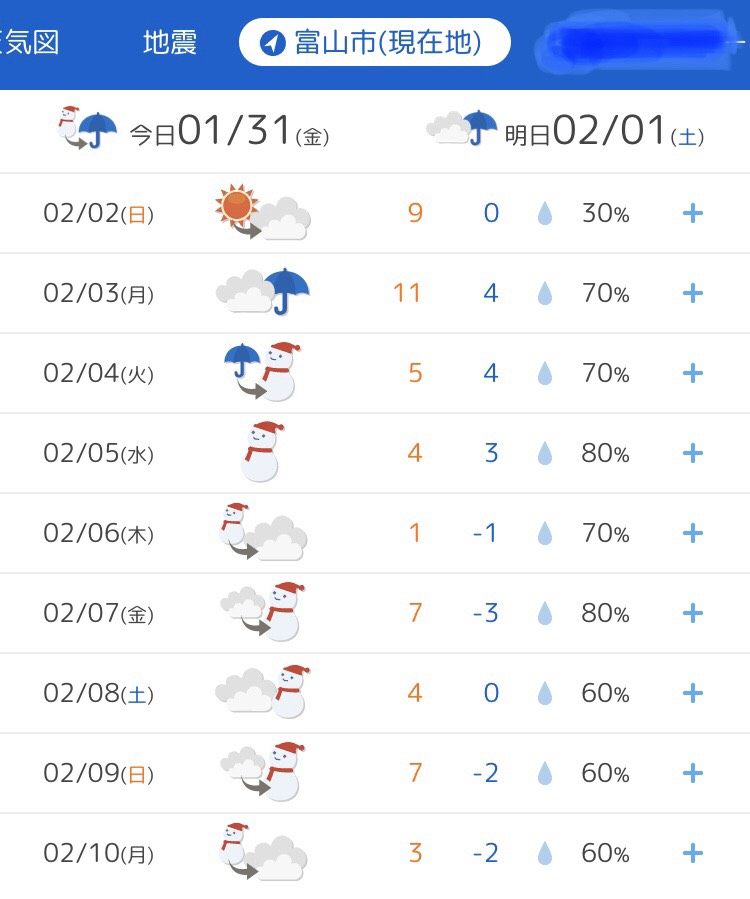
Task: Open the 天気図 tab at top left
Action: pos(29,42)
